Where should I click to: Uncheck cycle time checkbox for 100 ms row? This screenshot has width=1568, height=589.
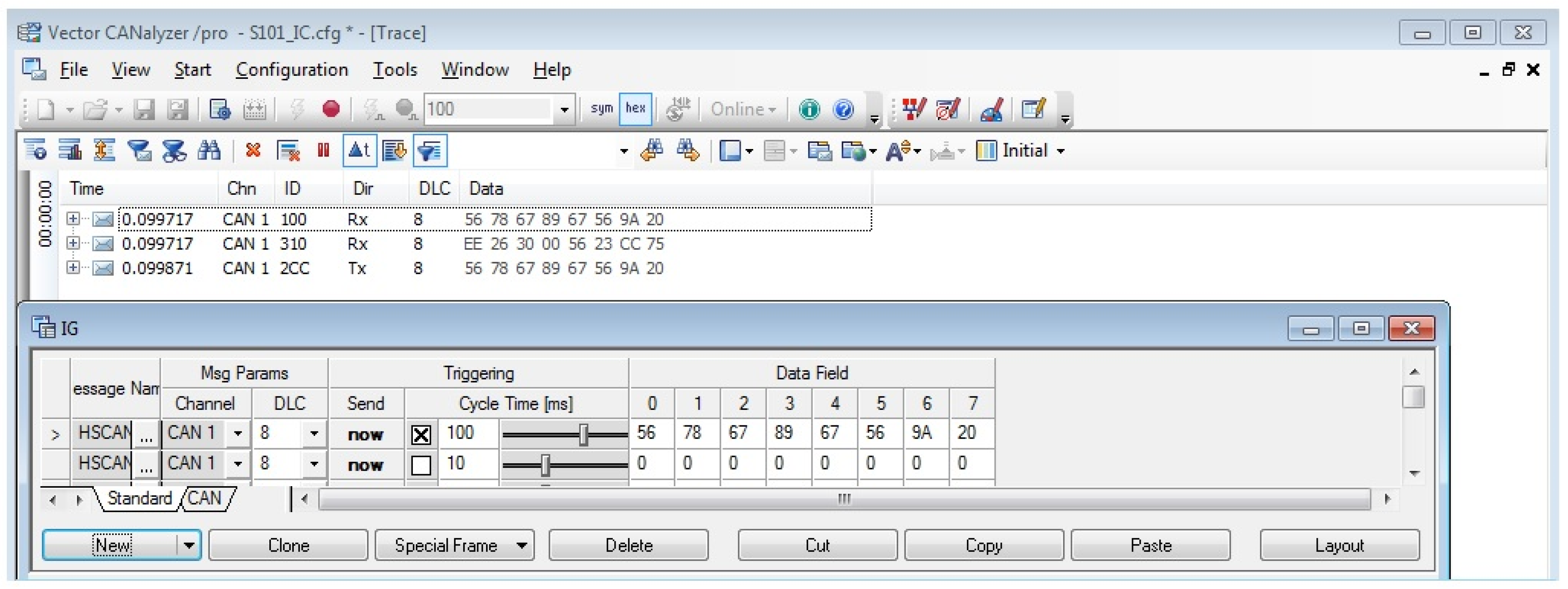tap(421, 434)
